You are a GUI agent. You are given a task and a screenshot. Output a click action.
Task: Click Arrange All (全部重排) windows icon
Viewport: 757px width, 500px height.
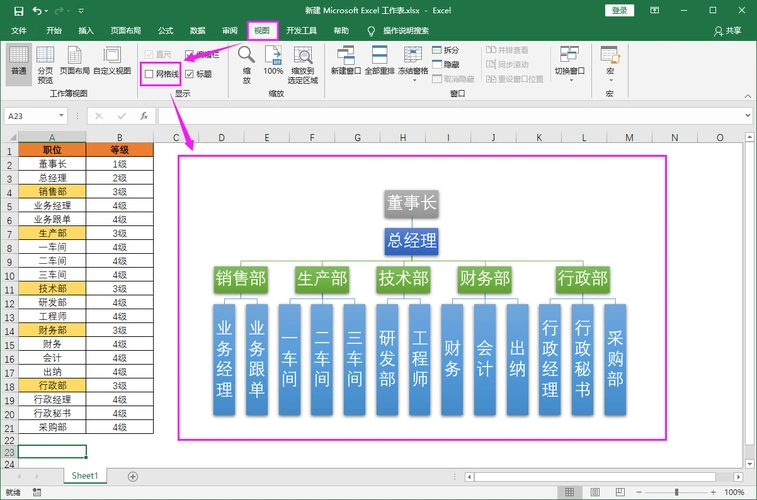point(379,59)
